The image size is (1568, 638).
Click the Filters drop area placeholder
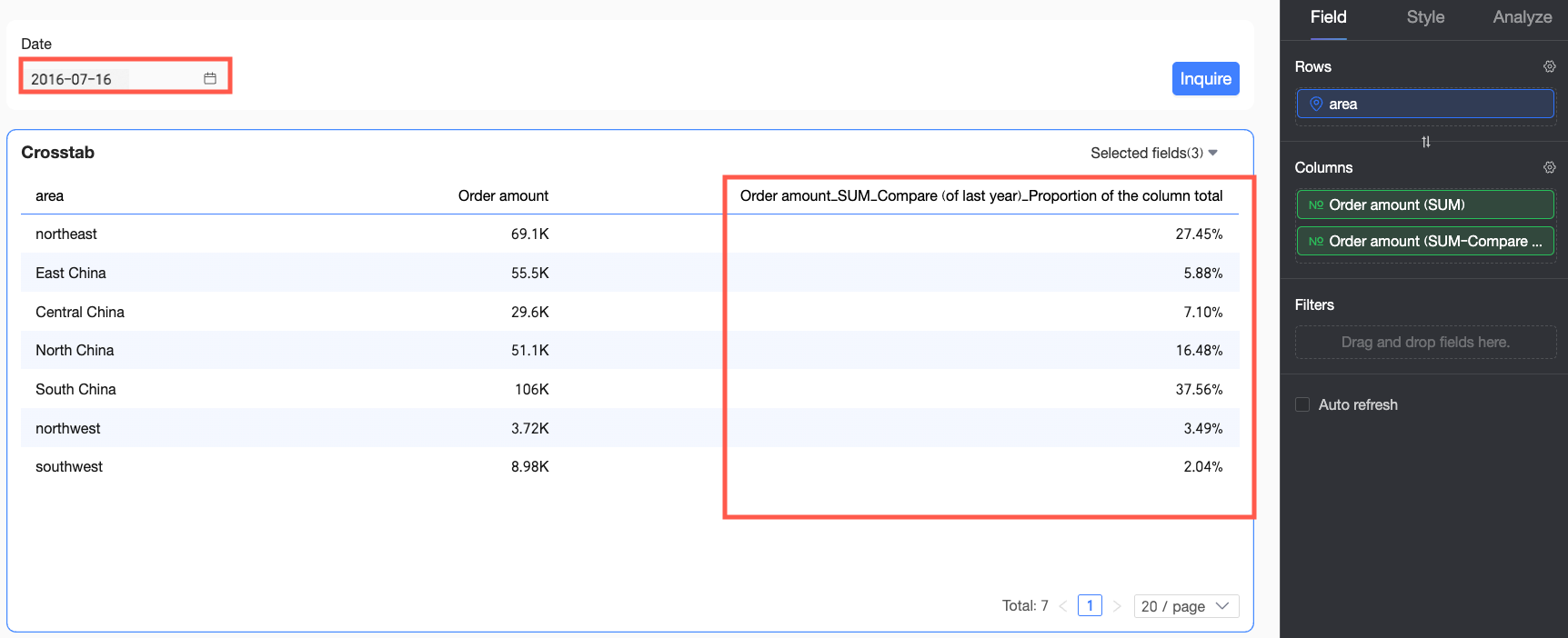click(x=1424, y=342)
